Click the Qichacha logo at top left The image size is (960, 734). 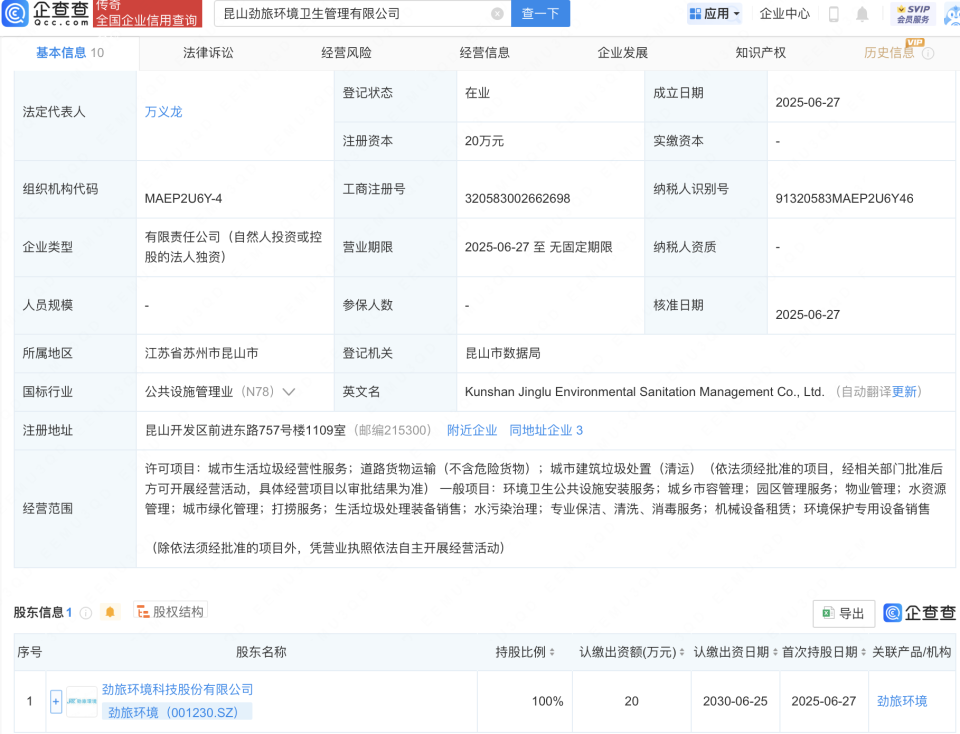(x=46, y=13)
